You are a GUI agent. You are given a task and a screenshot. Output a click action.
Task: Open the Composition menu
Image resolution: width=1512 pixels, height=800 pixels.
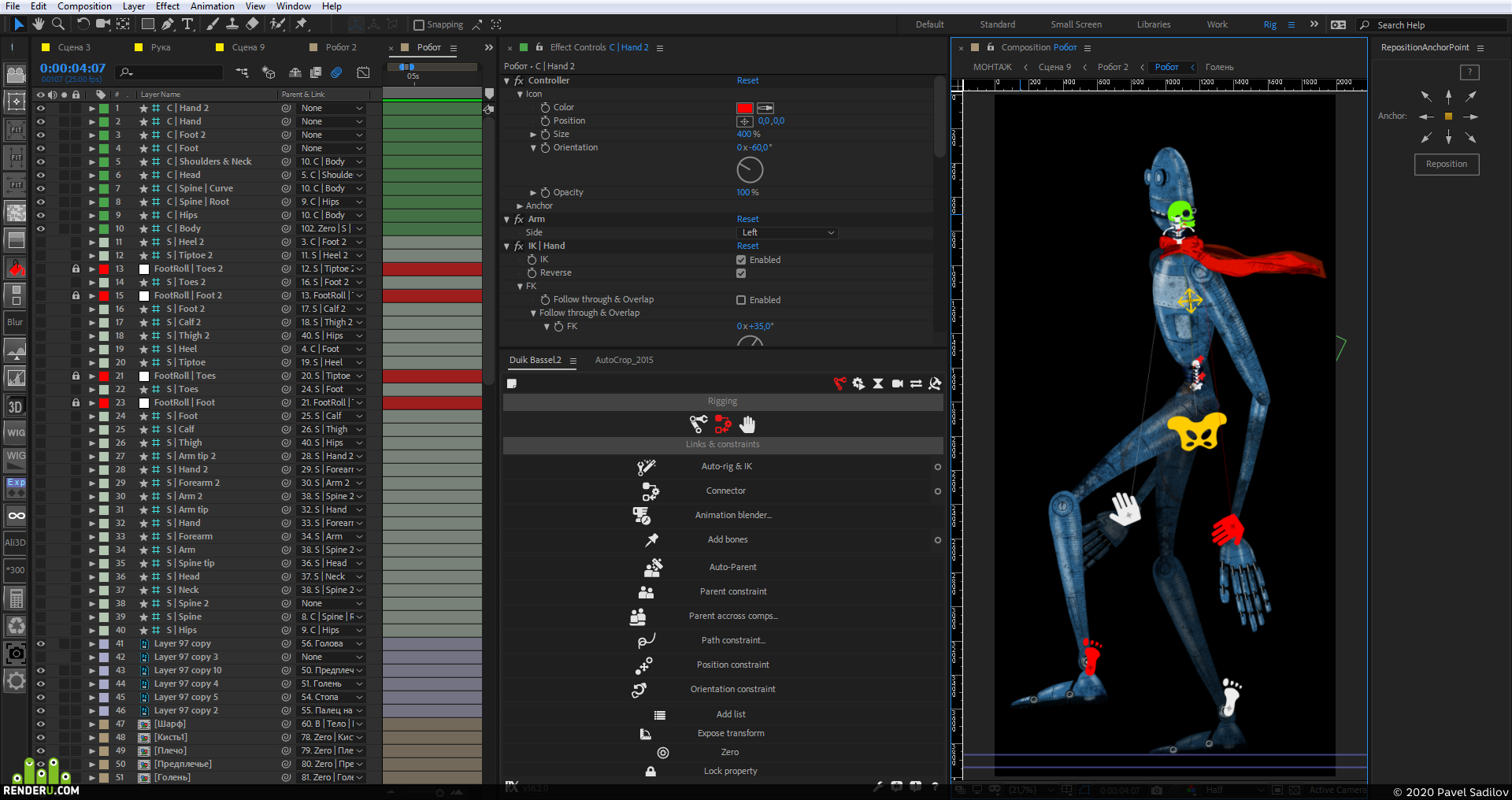[x=84, y=6]
